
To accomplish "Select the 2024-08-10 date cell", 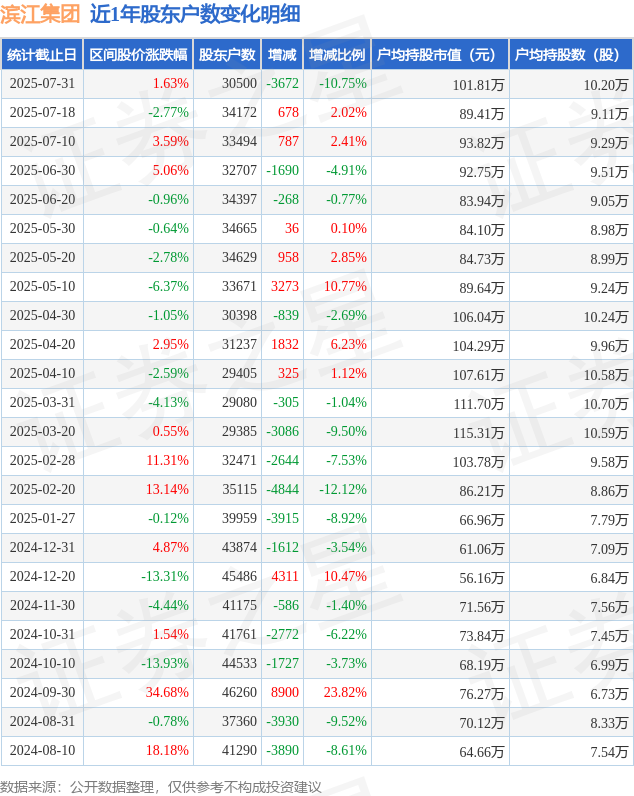I will (x=42, y=750).
